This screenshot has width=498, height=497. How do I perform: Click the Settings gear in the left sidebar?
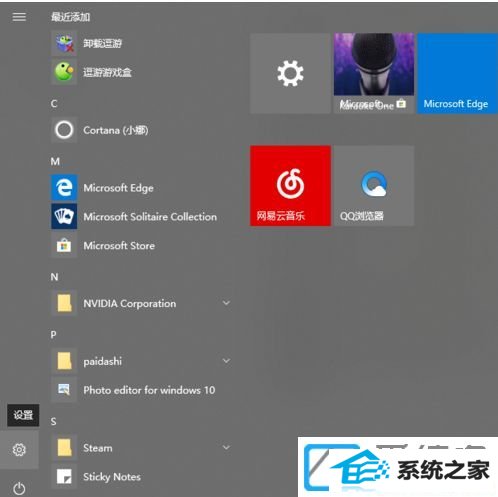19,450
